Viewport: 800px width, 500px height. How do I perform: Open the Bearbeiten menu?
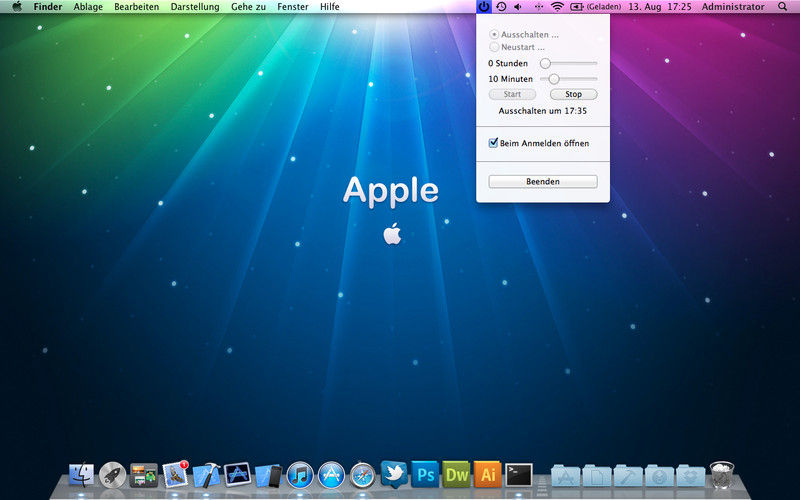[x=136, y=7]
